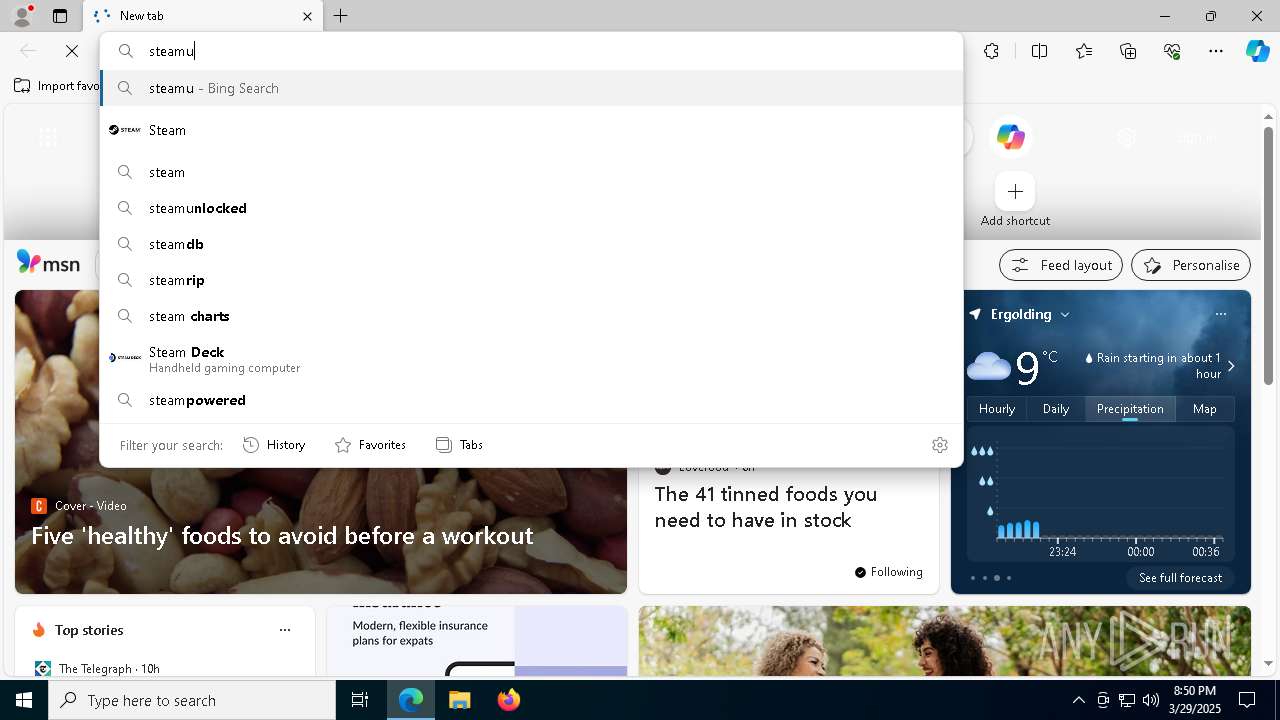The image size is (1280, 720).
Task: Stop loading the page
Action: (72, 51)
